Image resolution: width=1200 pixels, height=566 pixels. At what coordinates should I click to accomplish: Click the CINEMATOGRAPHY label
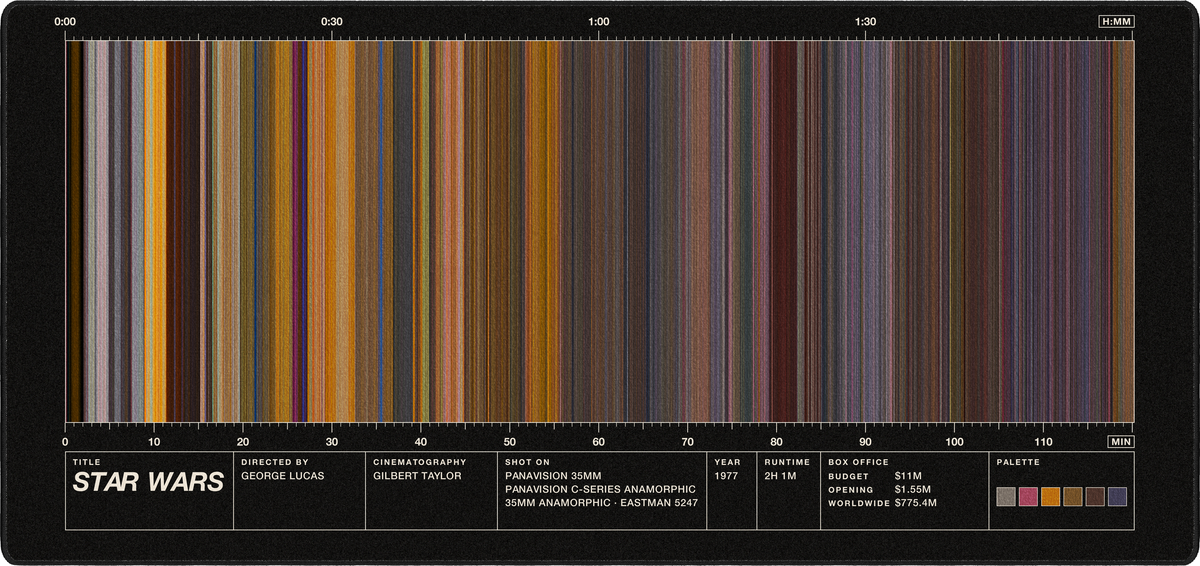tap(420, 462)
